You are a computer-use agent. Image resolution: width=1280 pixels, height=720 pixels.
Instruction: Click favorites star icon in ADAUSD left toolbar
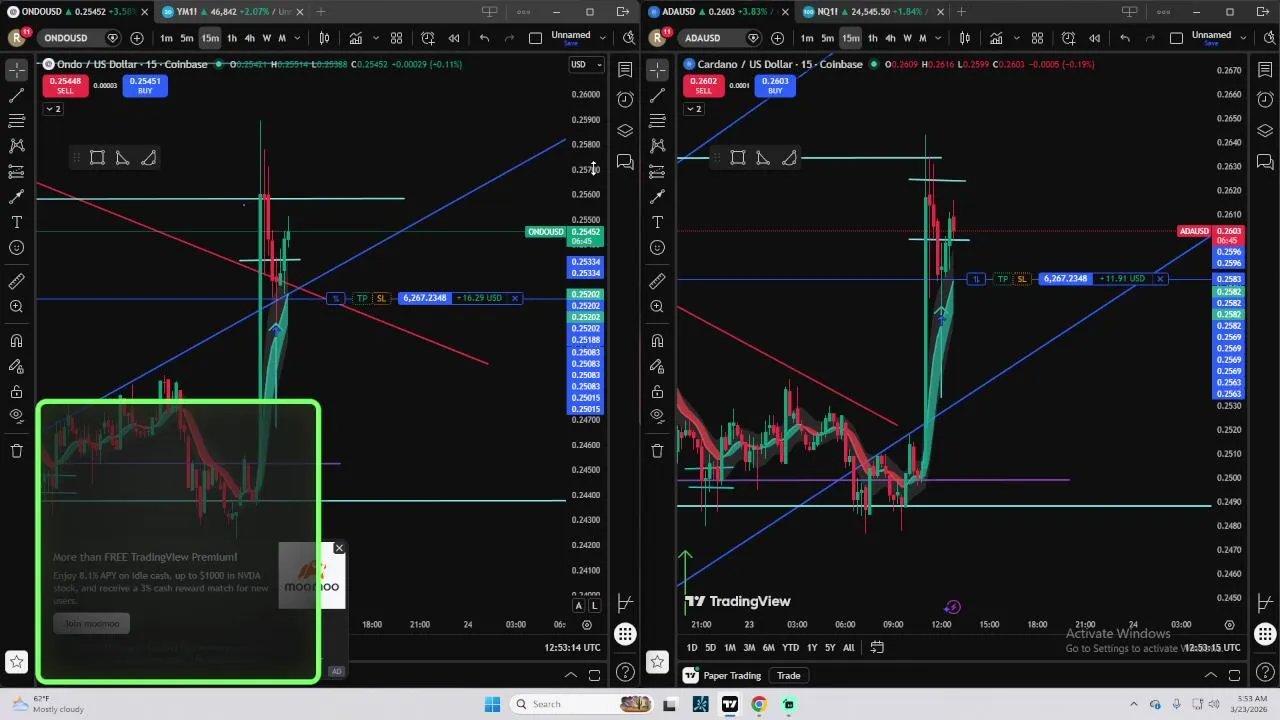click(657, 661)
